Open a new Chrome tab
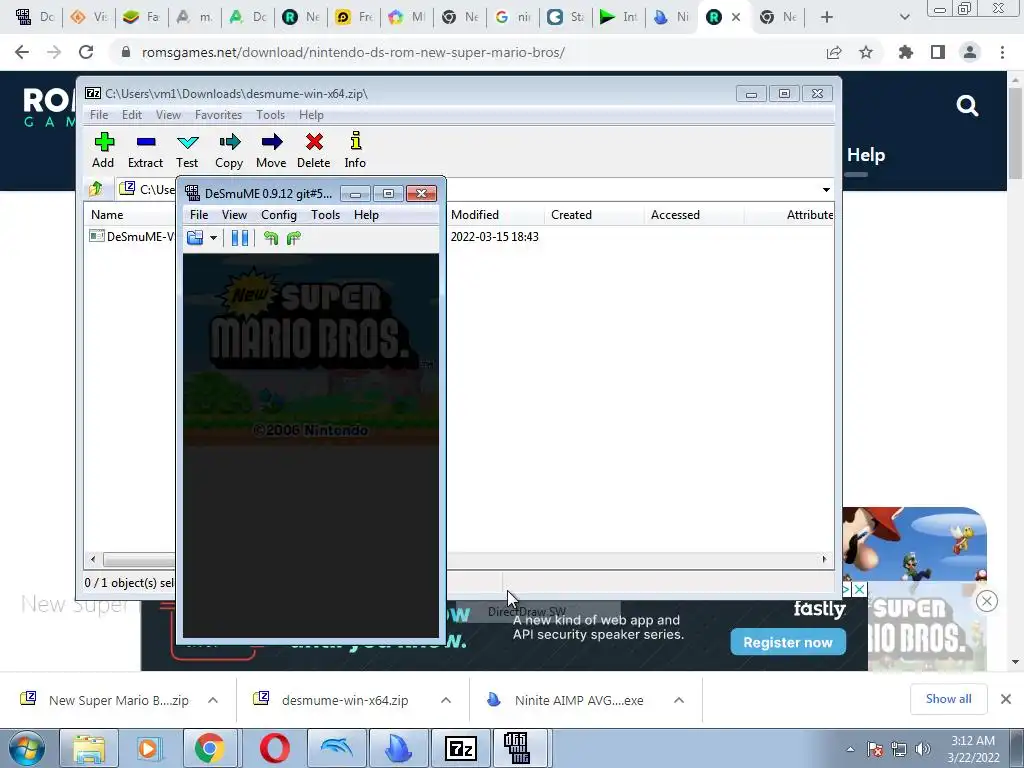Viewport: 1024px width, 768px height. (827, 17)
